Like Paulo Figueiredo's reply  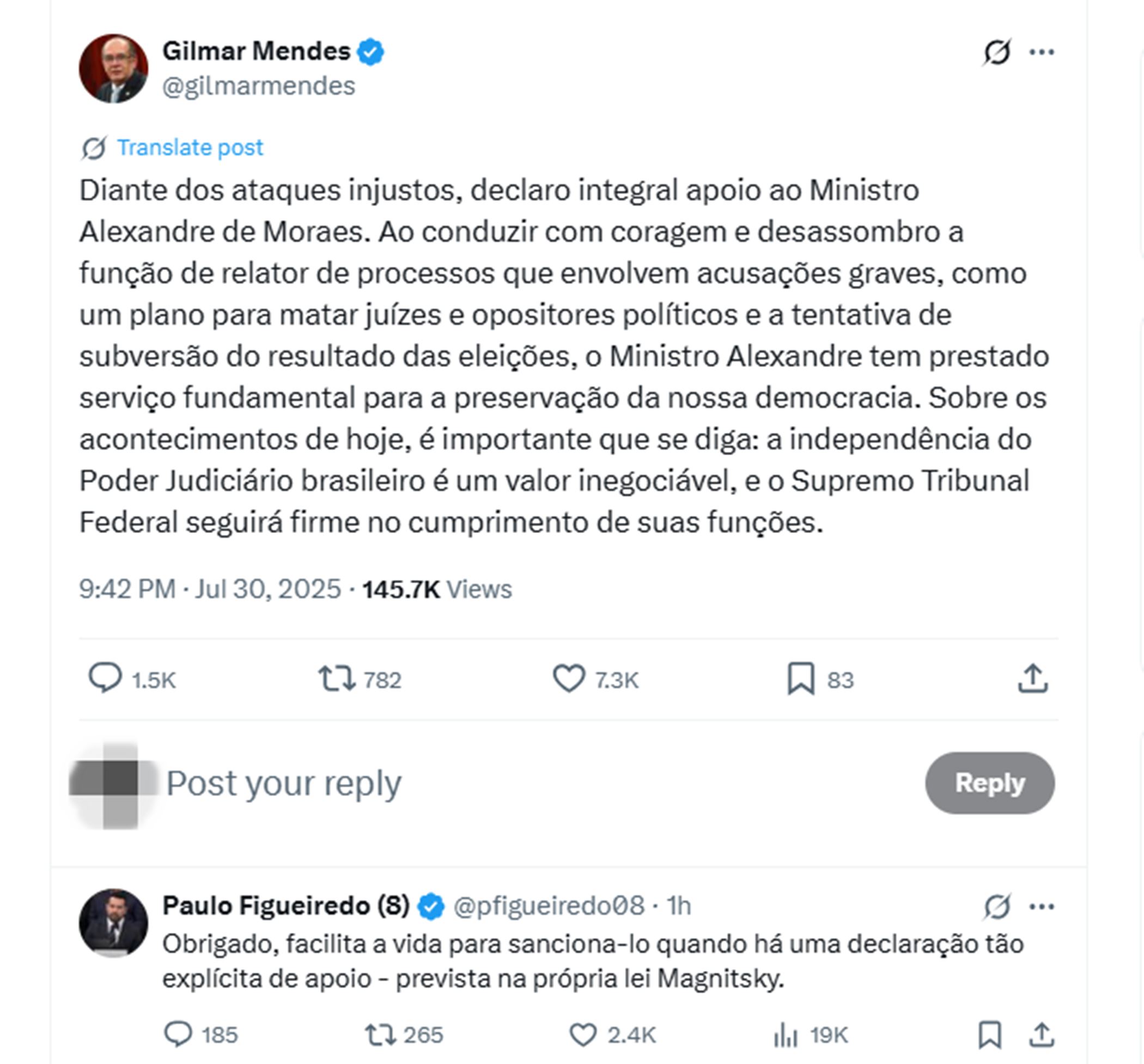click(583, 1035)
